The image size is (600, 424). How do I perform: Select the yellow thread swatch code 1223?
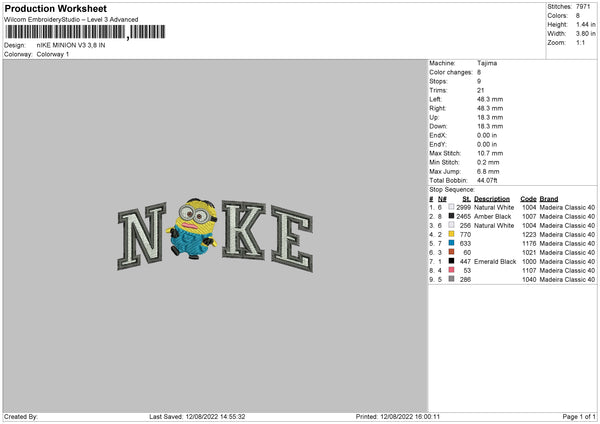click(x=451, y=234)
